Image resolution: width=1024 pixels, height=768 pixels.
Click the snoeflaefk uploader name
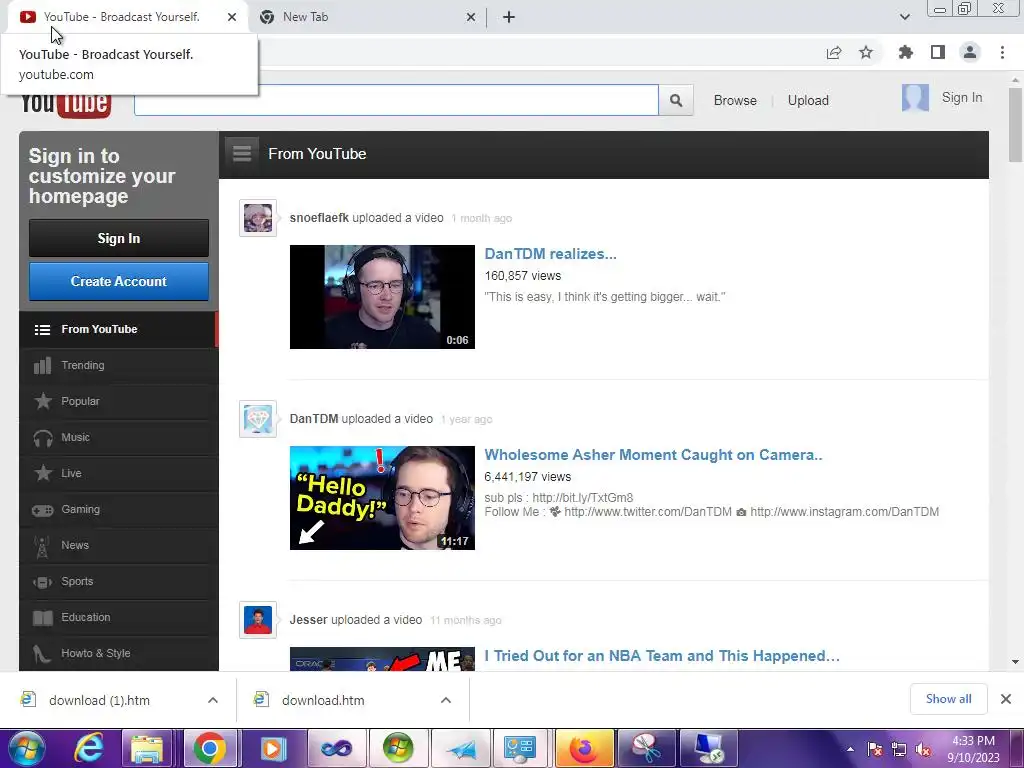coord(319,217)
